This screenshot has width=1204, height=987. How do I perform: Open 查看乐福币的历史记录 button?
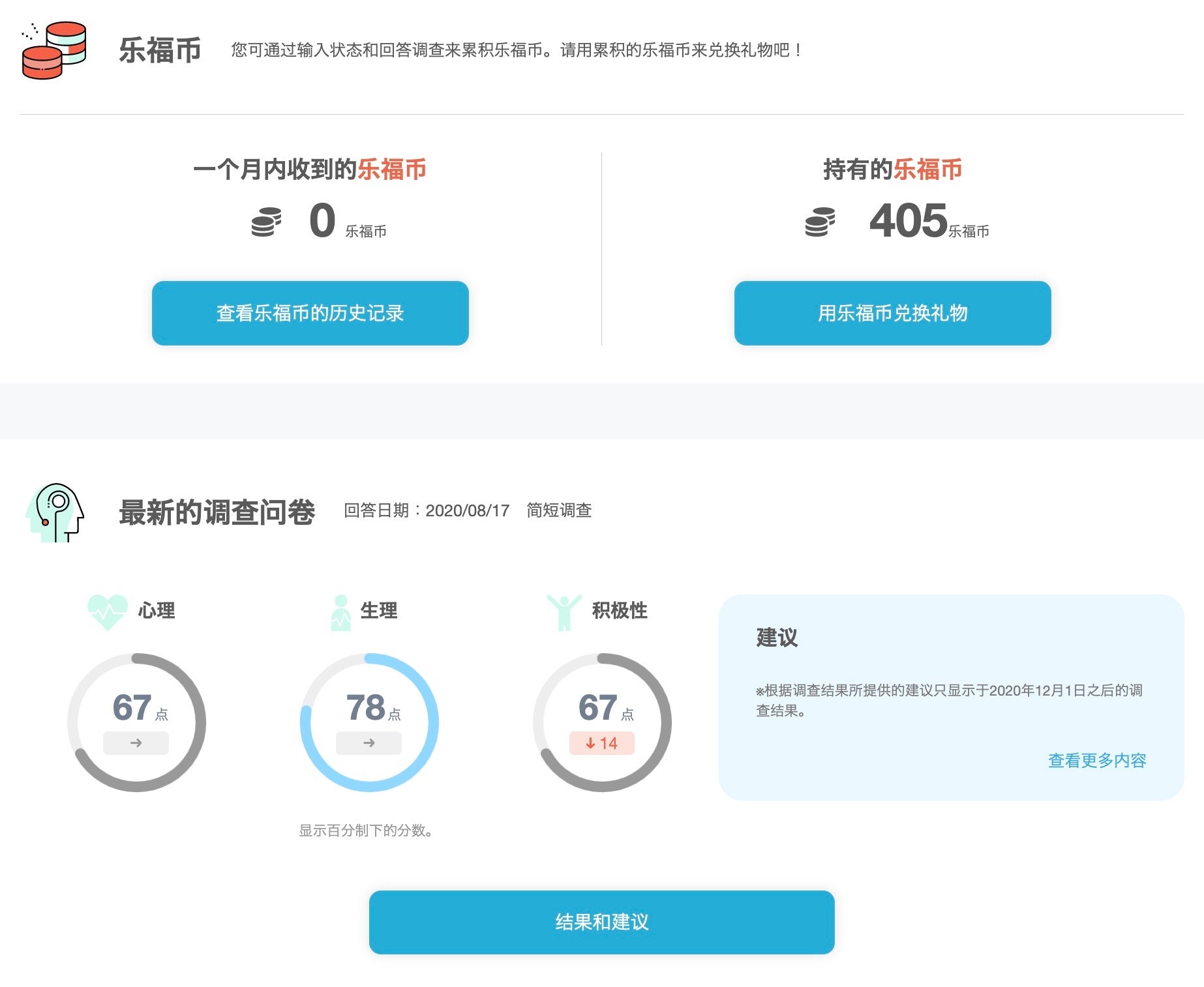click(310, 313)
